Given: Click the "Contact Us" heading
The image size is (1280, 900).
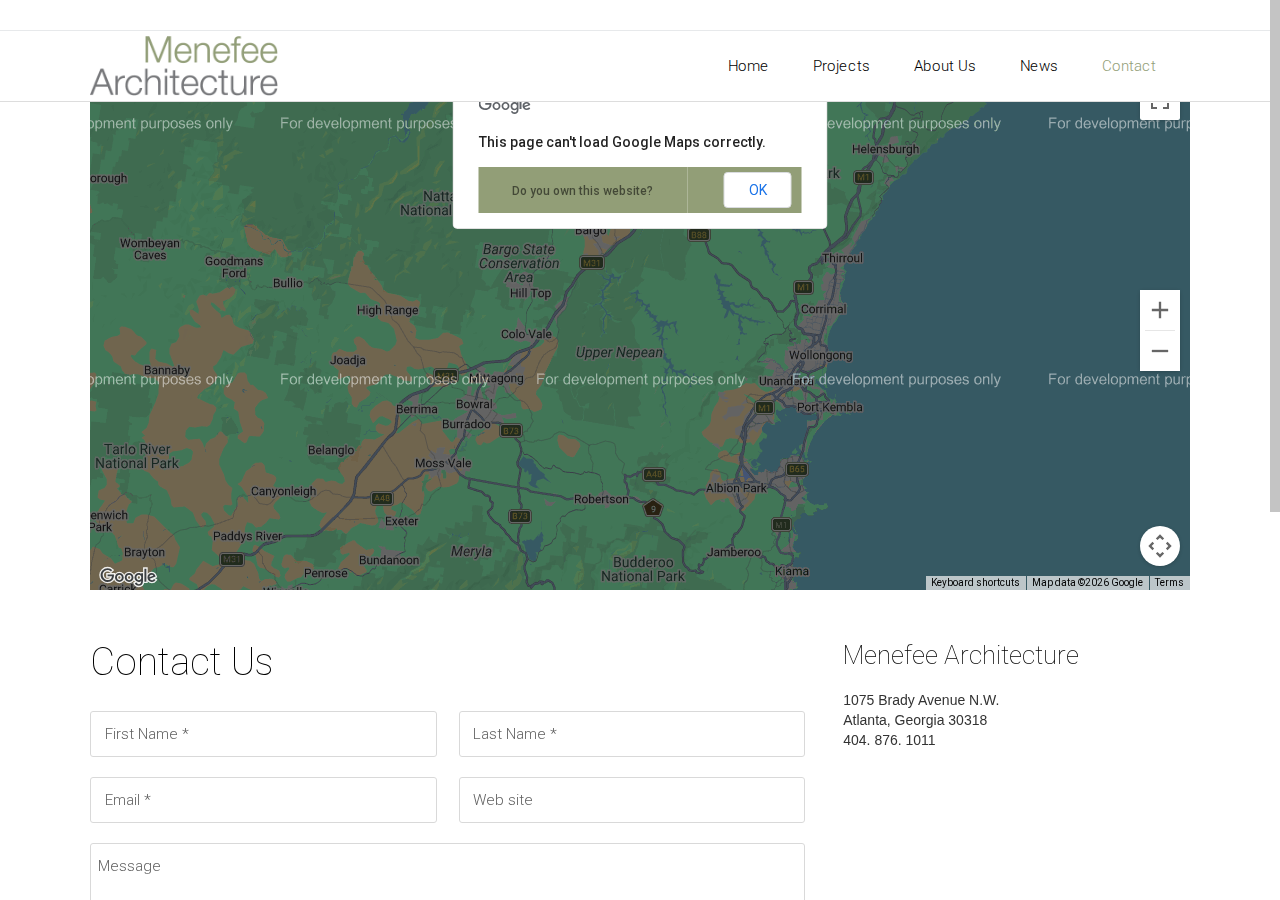Looking at the screenshot, I should (x=181, y=662).
